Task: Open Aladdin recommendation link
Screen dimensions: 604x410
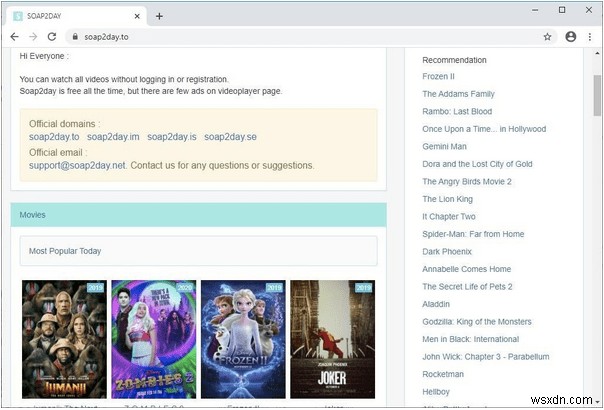Action: pos(436,304)
